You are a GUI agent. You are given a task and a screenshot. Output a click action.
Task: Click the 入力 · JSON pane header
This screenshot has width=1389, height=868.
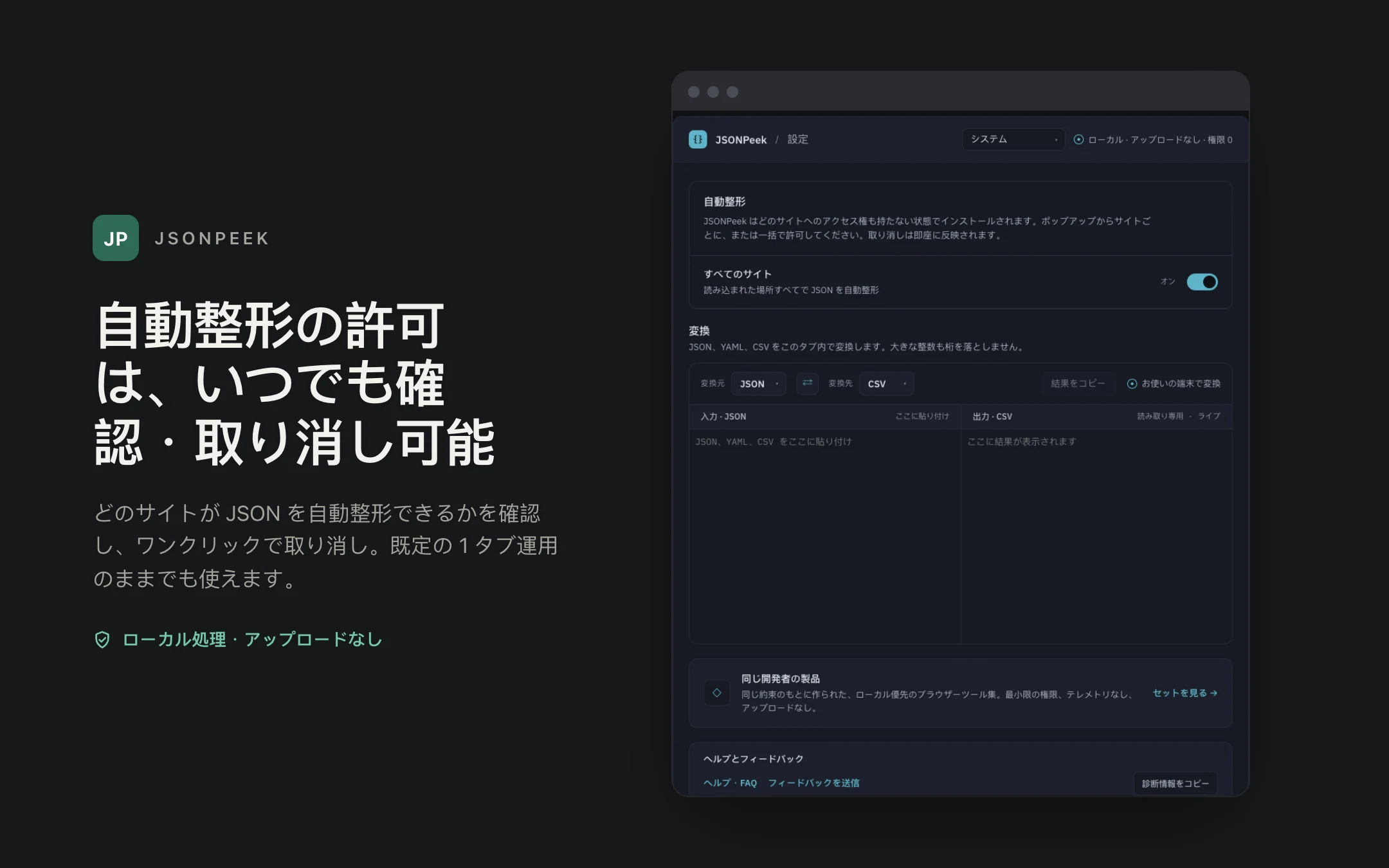click(x=723, y=417)
